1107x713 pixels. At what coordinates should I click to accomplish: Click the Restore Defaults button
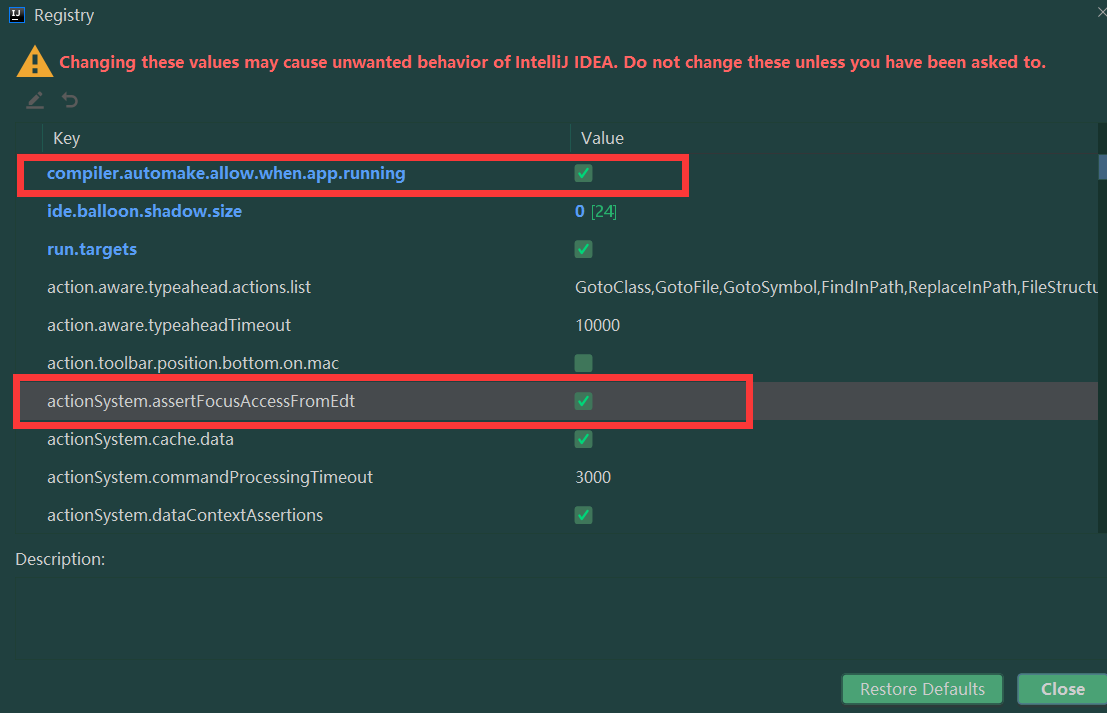pyautogui.click(x=922, y=689)
